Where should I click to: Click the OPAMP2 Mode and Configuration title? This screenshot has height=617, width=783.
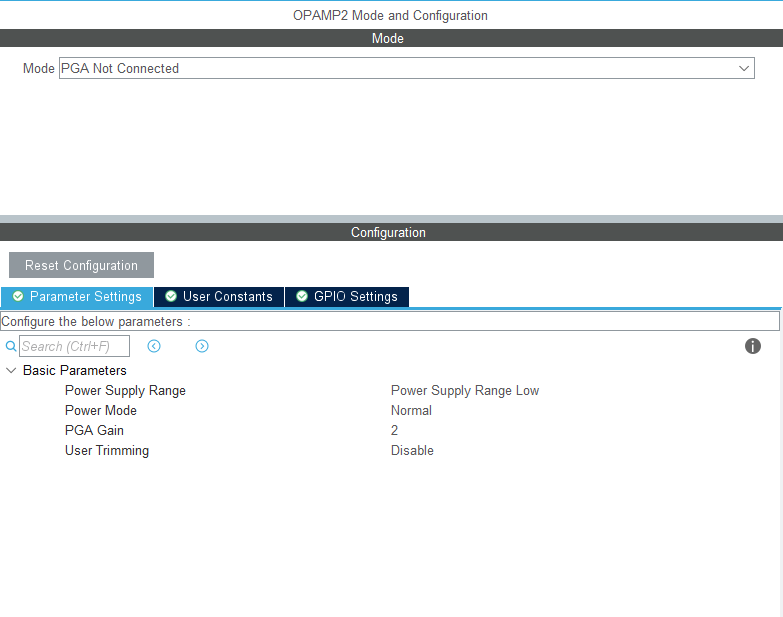[390, 15]
